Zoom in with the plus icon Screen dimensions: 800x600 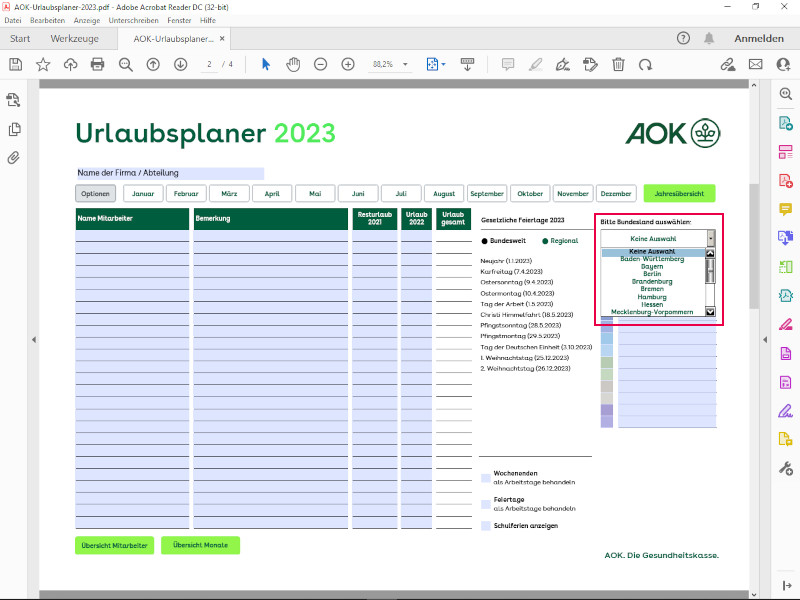[348, 64]
